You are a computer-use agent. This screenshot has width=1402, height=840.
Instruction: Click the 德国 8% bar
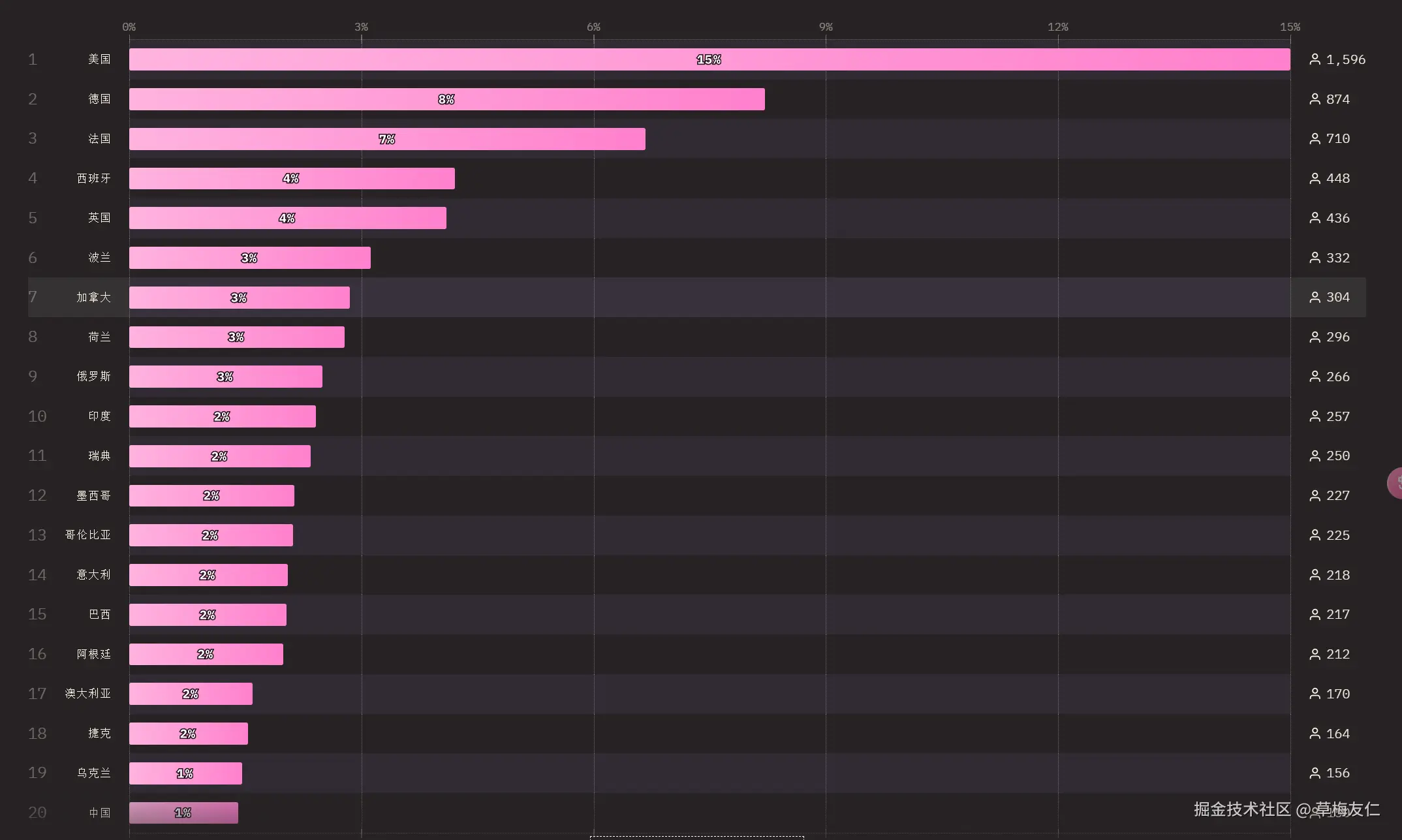446,99
